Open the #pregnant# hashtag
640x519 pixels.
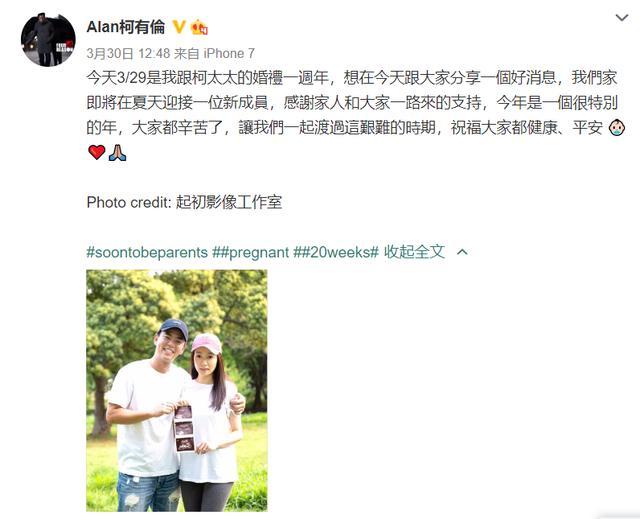pyautogui.click(x=254, y=253)
